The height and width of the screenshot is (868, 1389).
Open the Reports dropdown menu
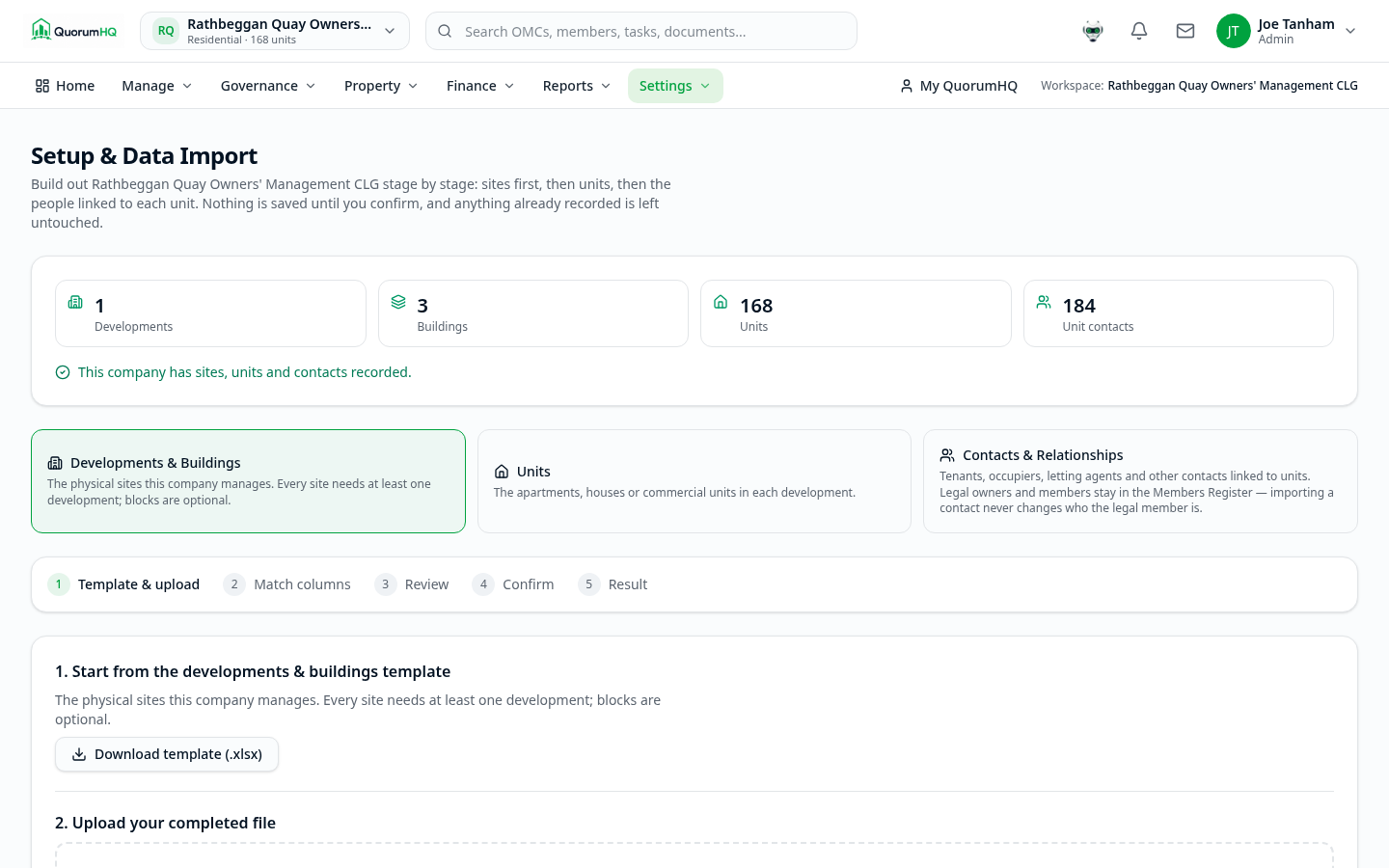click(x=577, y=86)
